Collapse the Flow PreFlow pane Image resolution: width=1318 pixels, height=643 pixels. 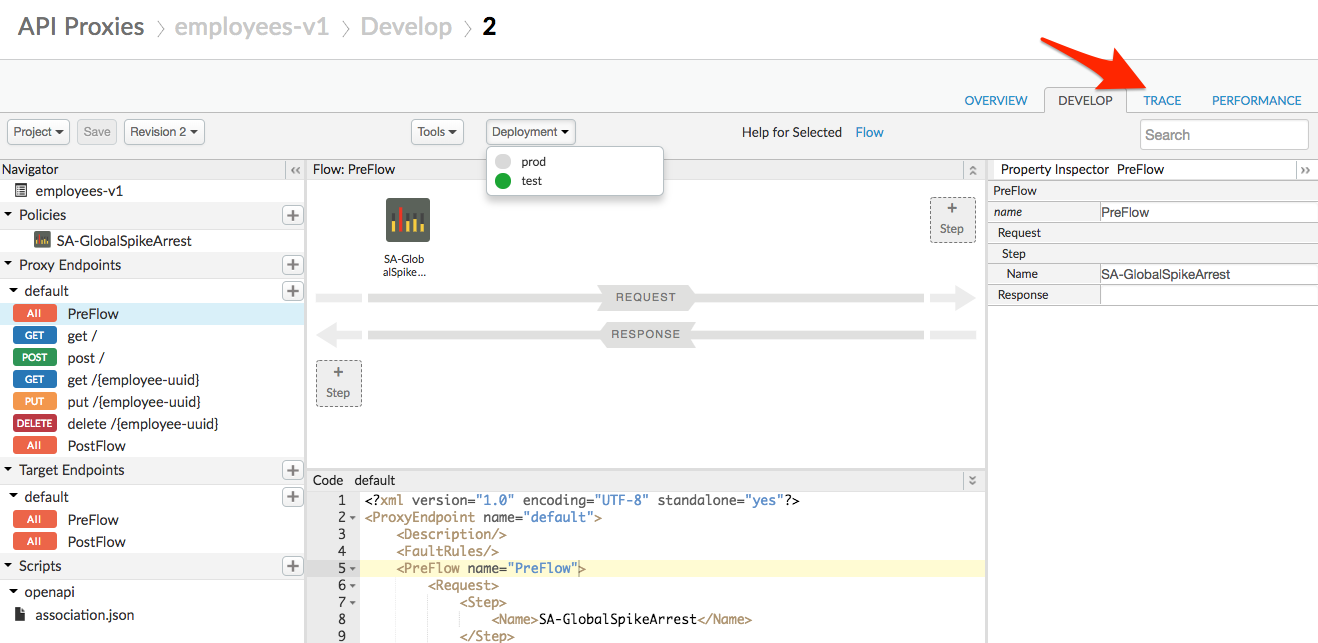[x=972, y=170]
